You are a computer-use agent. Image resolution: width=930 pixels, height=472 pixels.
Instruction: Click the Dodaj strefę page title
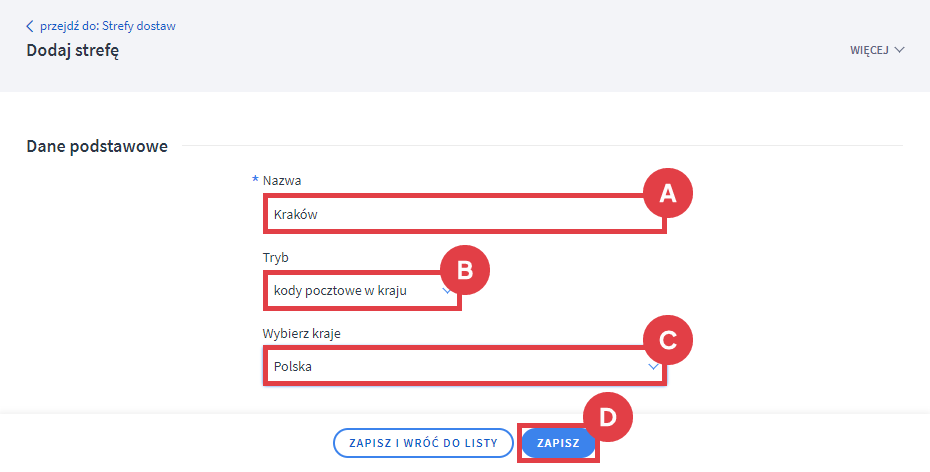click(73, 50)
